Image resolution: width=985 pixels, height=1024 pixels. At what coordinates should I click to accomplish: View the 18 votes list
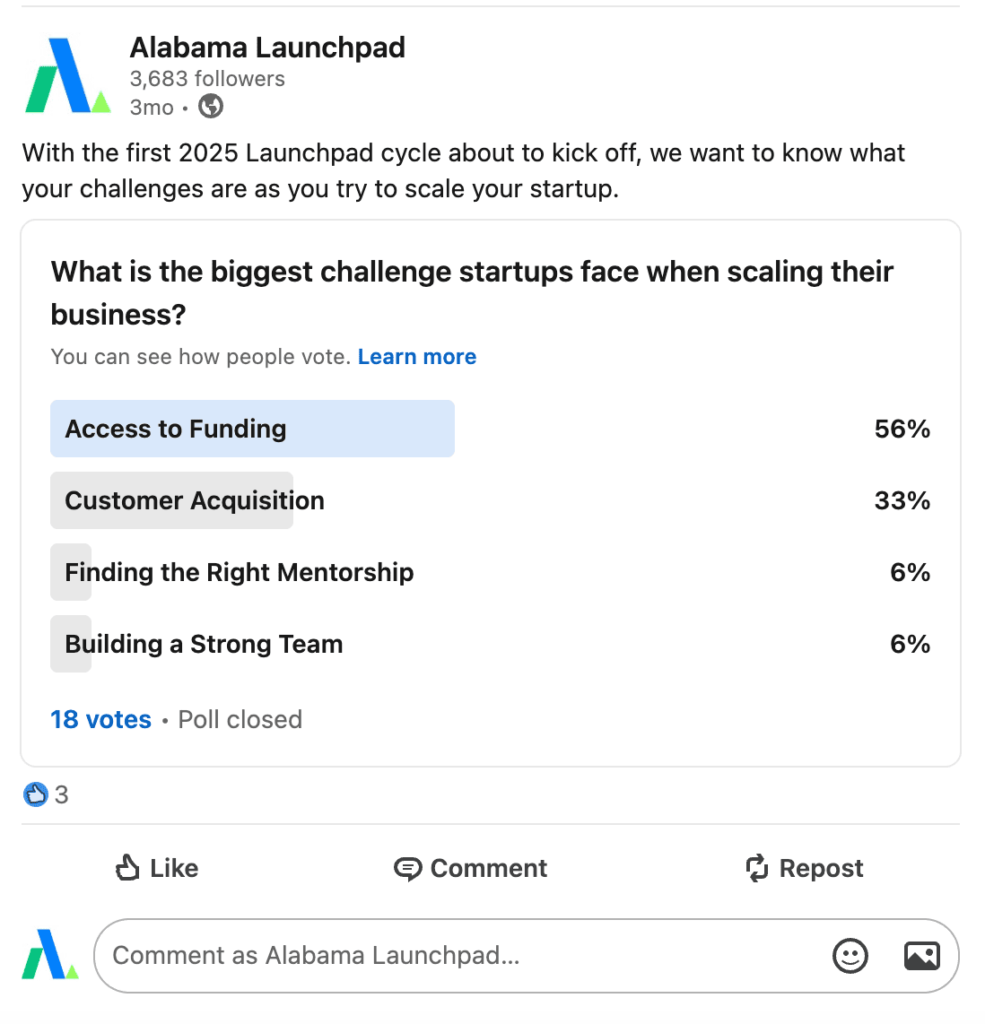click(x=101, y=720)
